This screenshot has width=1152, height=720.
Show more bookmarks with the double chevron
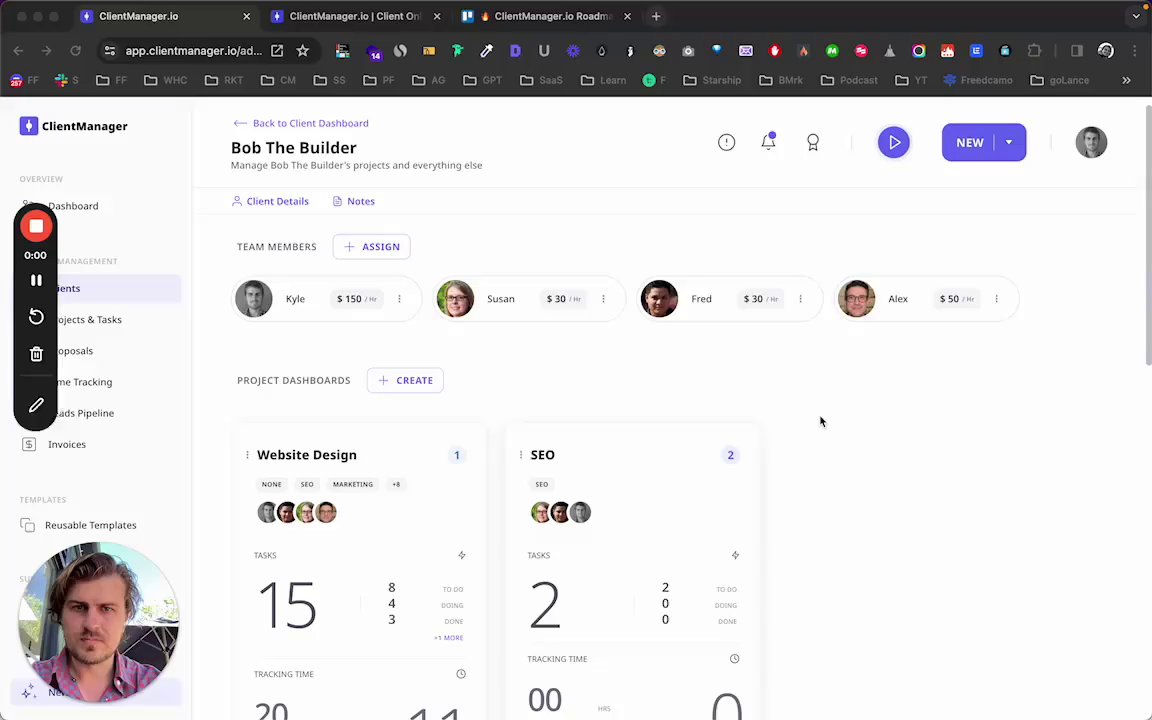pyautogui.click(x=1126, y=80)
